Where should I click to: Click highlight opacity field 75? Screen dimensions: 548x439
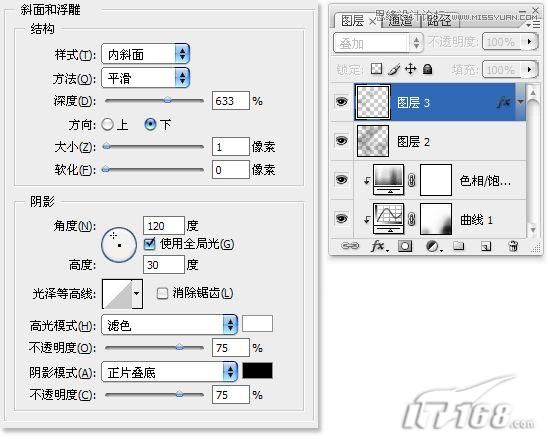pos(231,347)
